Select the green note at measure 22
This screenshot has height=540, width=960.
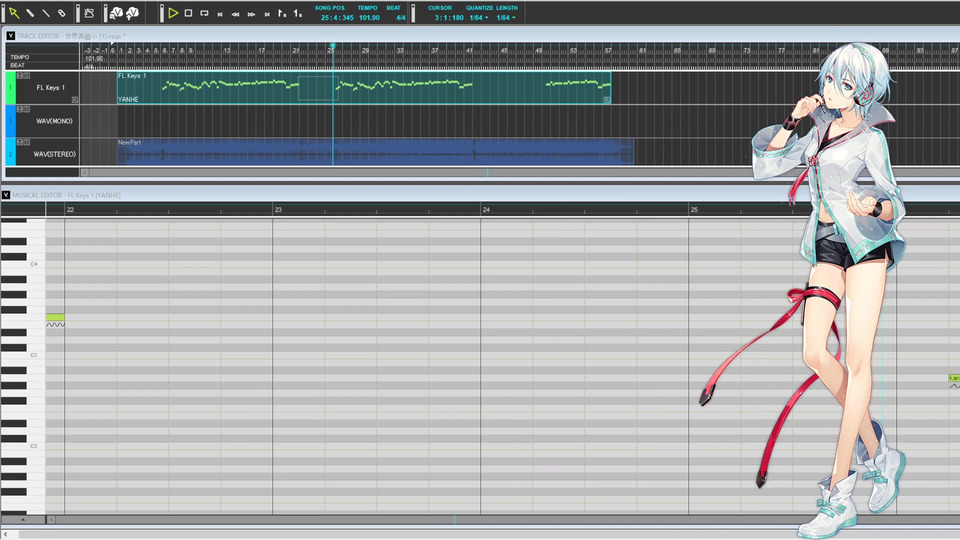click(x=55, y=317)
